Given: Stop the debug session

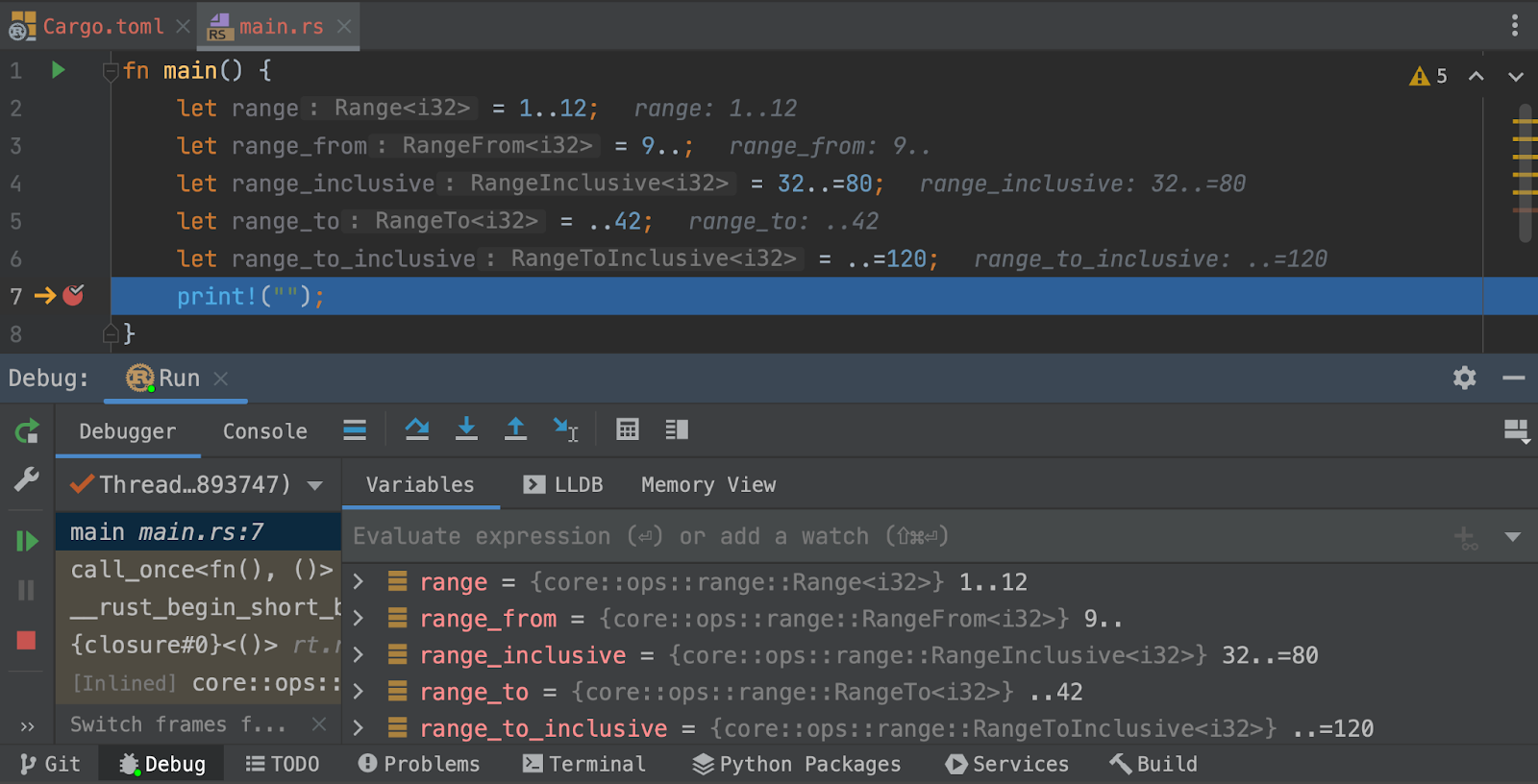Looking at the screenshot, I should [x=27, y=640].
